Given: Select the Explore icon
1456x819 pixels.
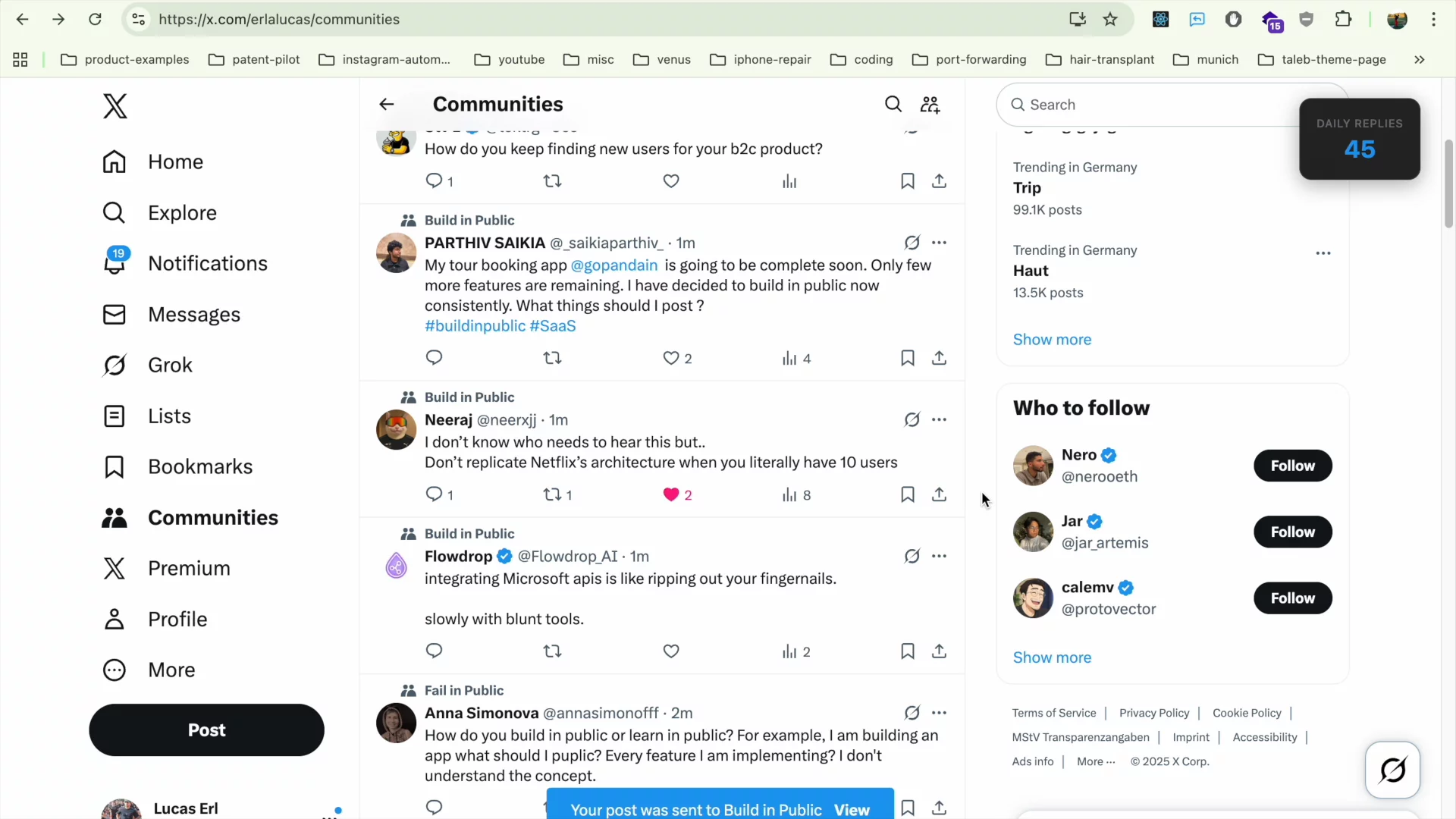Looking at the screenshot, I should pyautogui.click(x=114, y=213).
